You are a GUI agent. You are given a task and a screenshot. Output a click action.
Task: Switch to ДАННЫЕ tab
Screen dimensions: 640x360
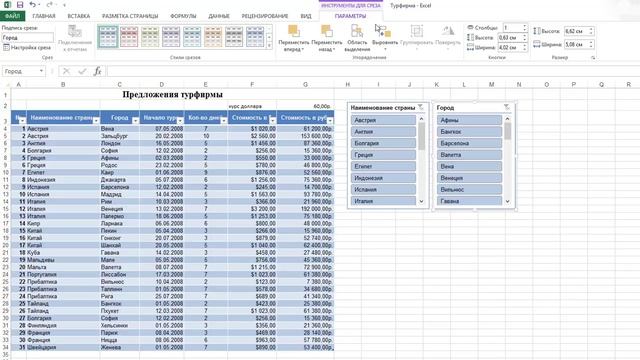coord(219,16)
